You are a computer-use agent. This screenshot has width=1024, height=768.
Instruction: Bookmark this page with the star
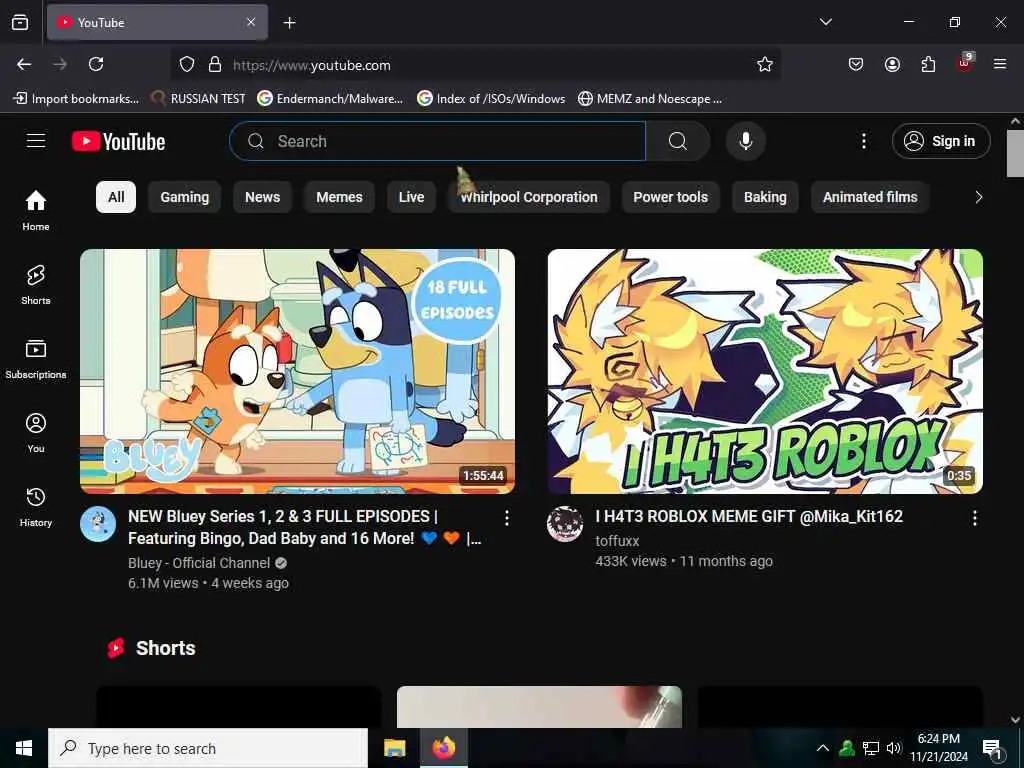pos(764,64)
